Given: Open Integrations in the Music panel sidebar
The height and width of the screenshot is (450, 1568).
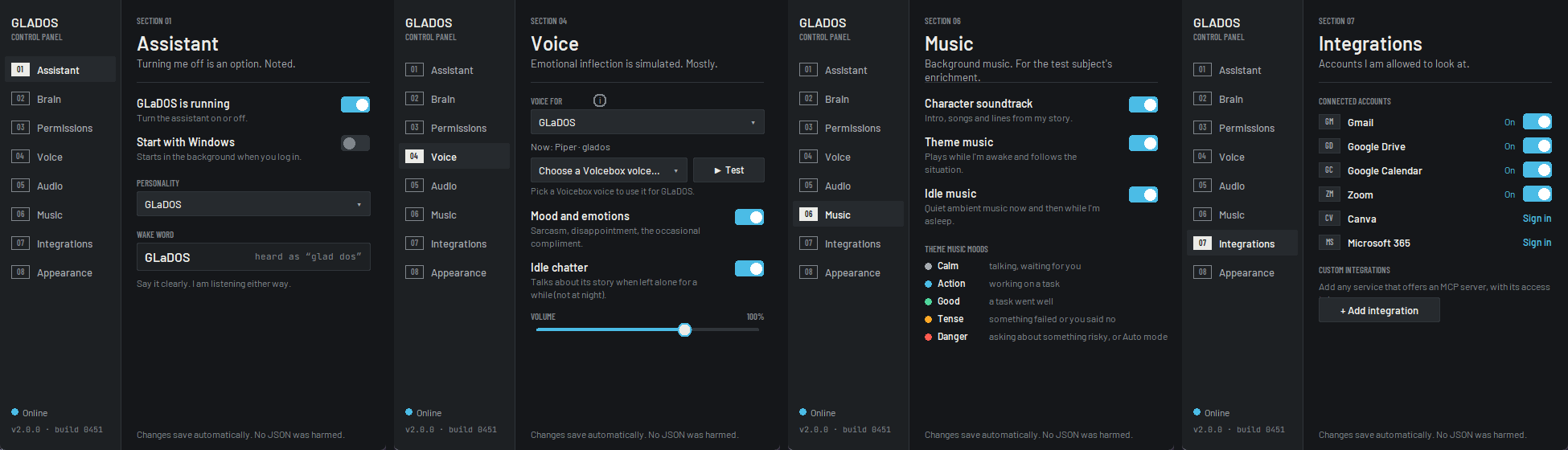Looking at the screenshot, I should [x=848, y=243].
